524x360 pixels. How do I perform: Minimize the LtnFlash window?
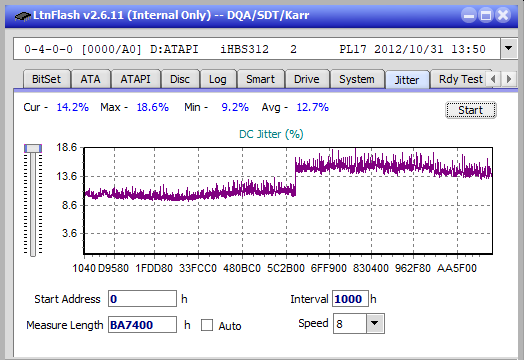469,15
